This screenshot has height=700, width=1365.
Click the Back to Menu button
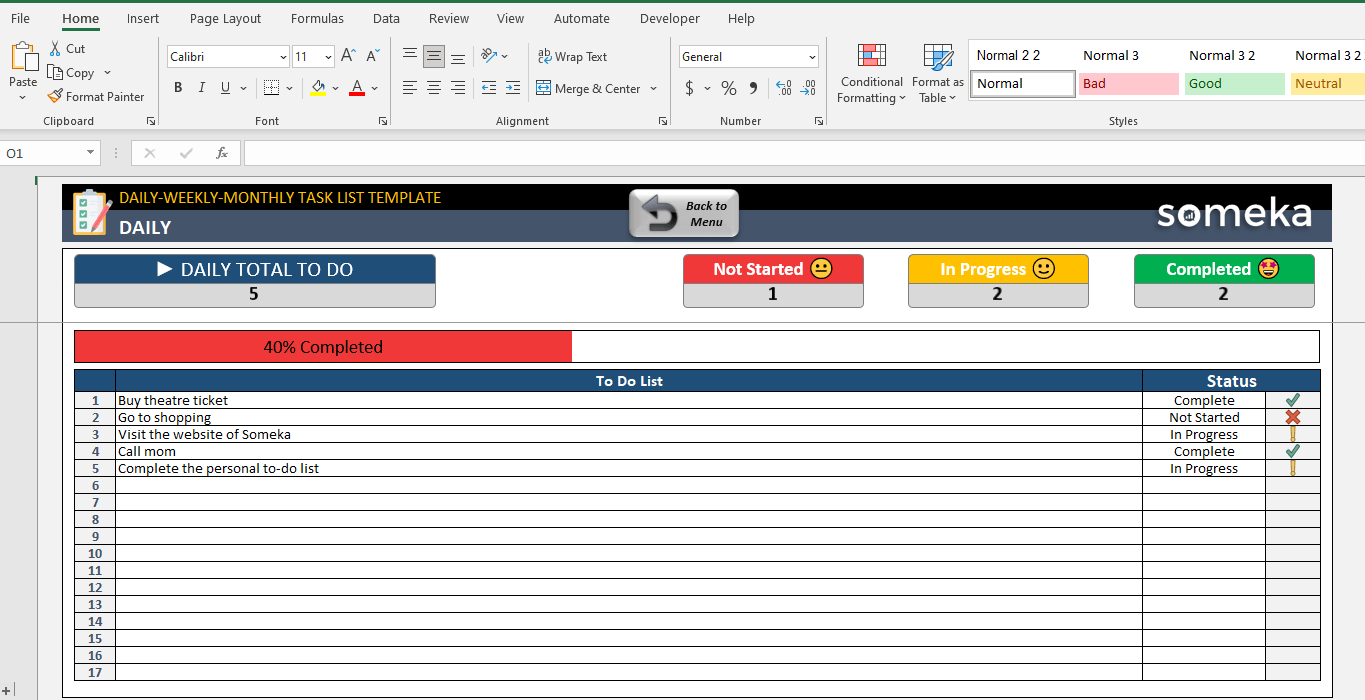(x=684, y=212)
